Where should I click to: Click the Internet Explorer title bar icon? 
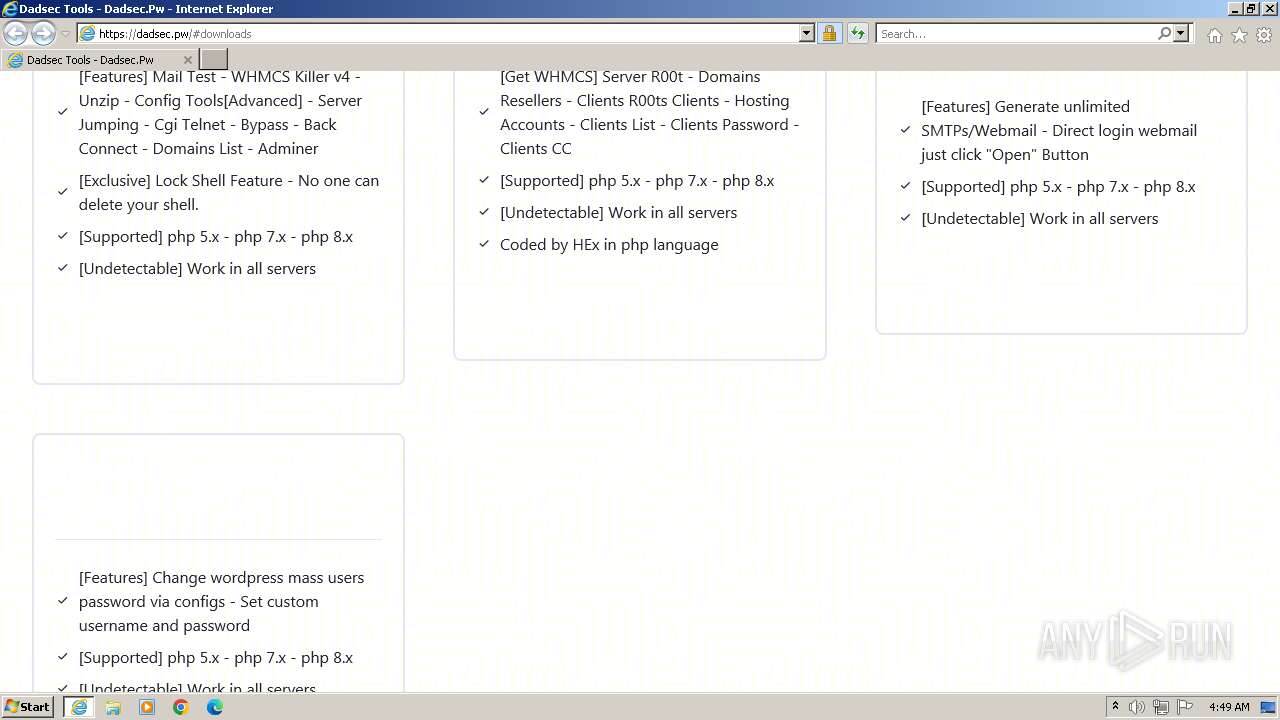coord(10,9)
